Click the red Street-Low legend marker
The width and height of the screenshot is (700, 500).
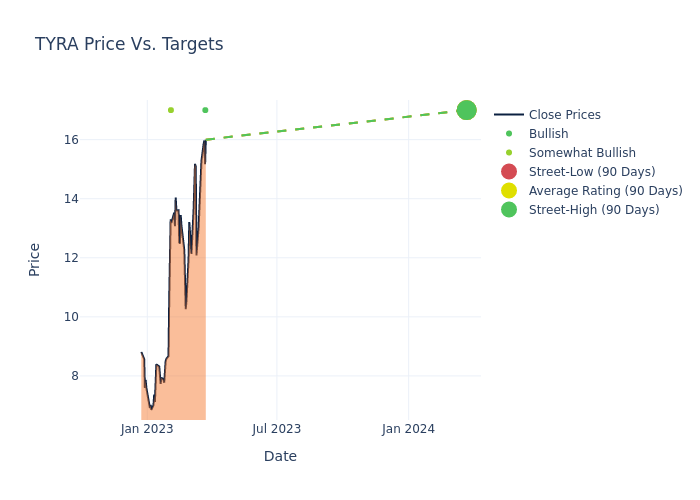pyautogui.click(x=509, y=172)
